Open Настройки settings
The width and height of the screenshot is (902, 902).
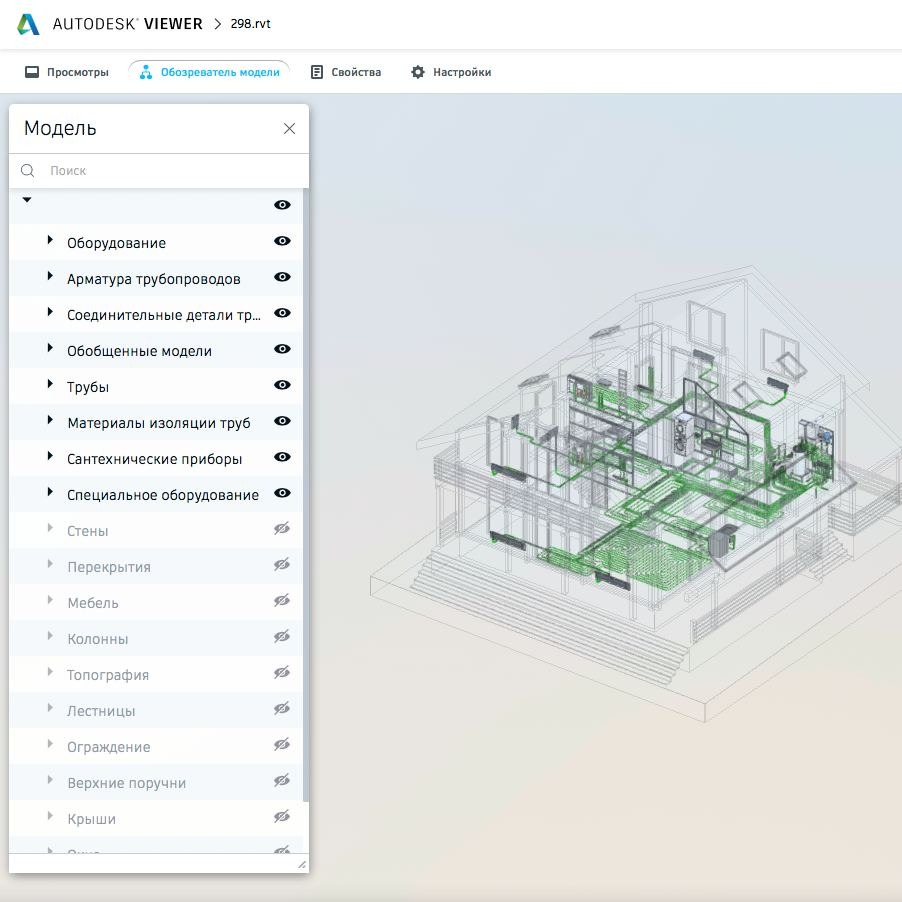451,72
